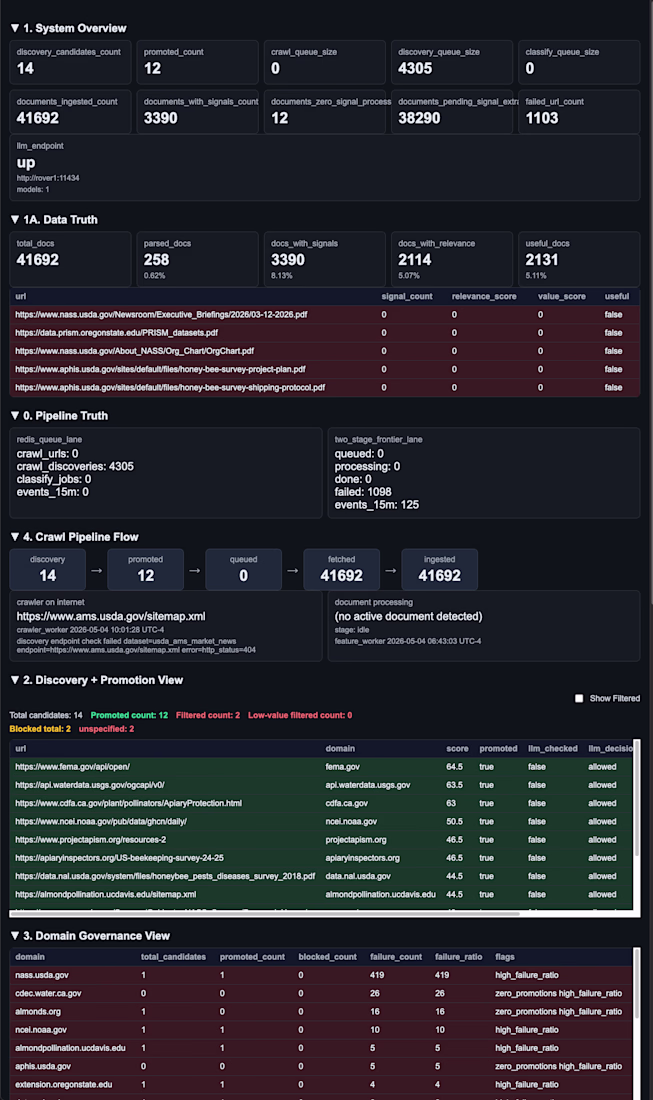Screen dimensions: 653x1100
Task: Open the ams.usda.gov sitemap.xml crawler link
Action: pyautogui.click(x=111, y=617)
